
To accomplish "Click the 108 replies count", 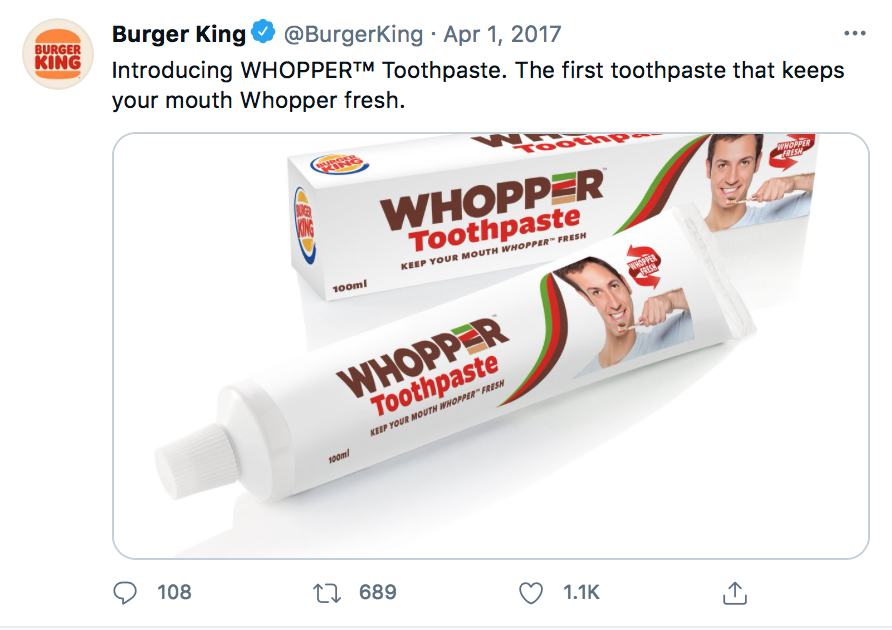I will [x=174, y=593].
